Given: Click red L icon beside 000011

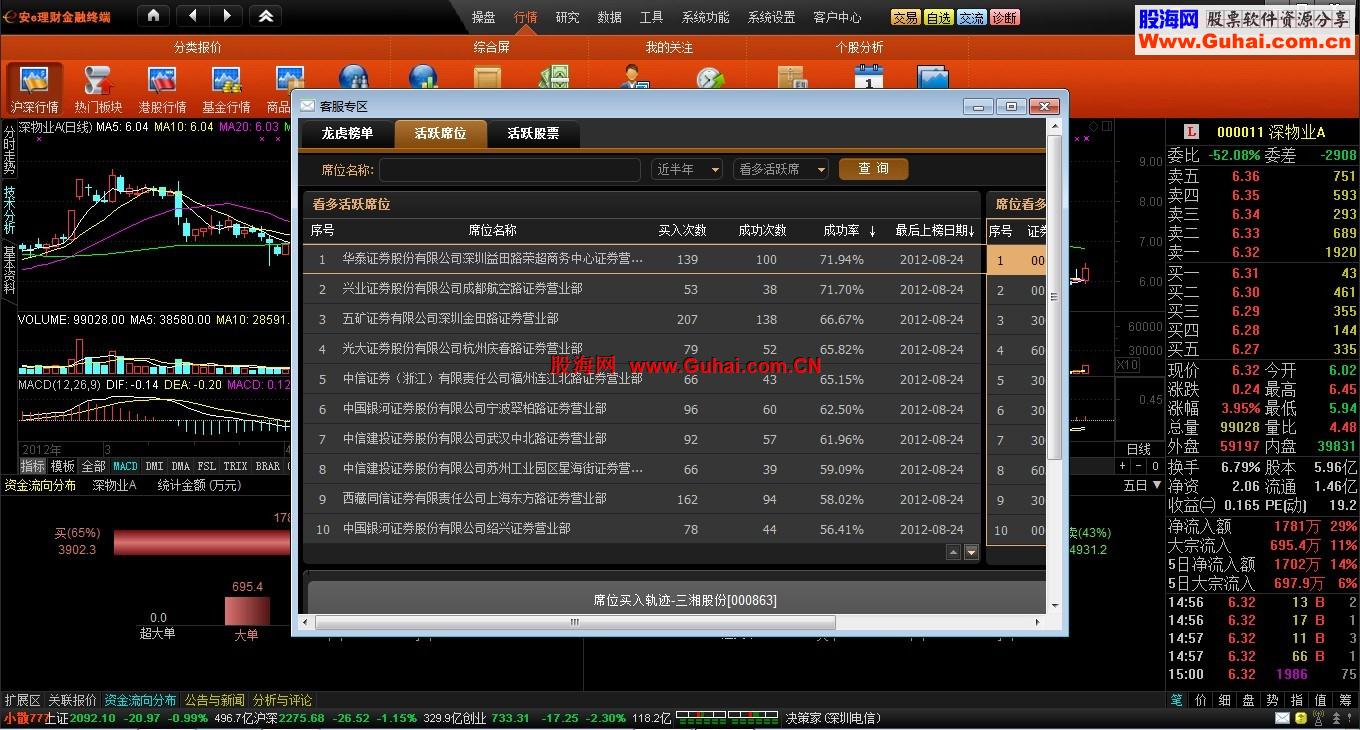Looking at the screenshot, I should (x=1191, y=132).
